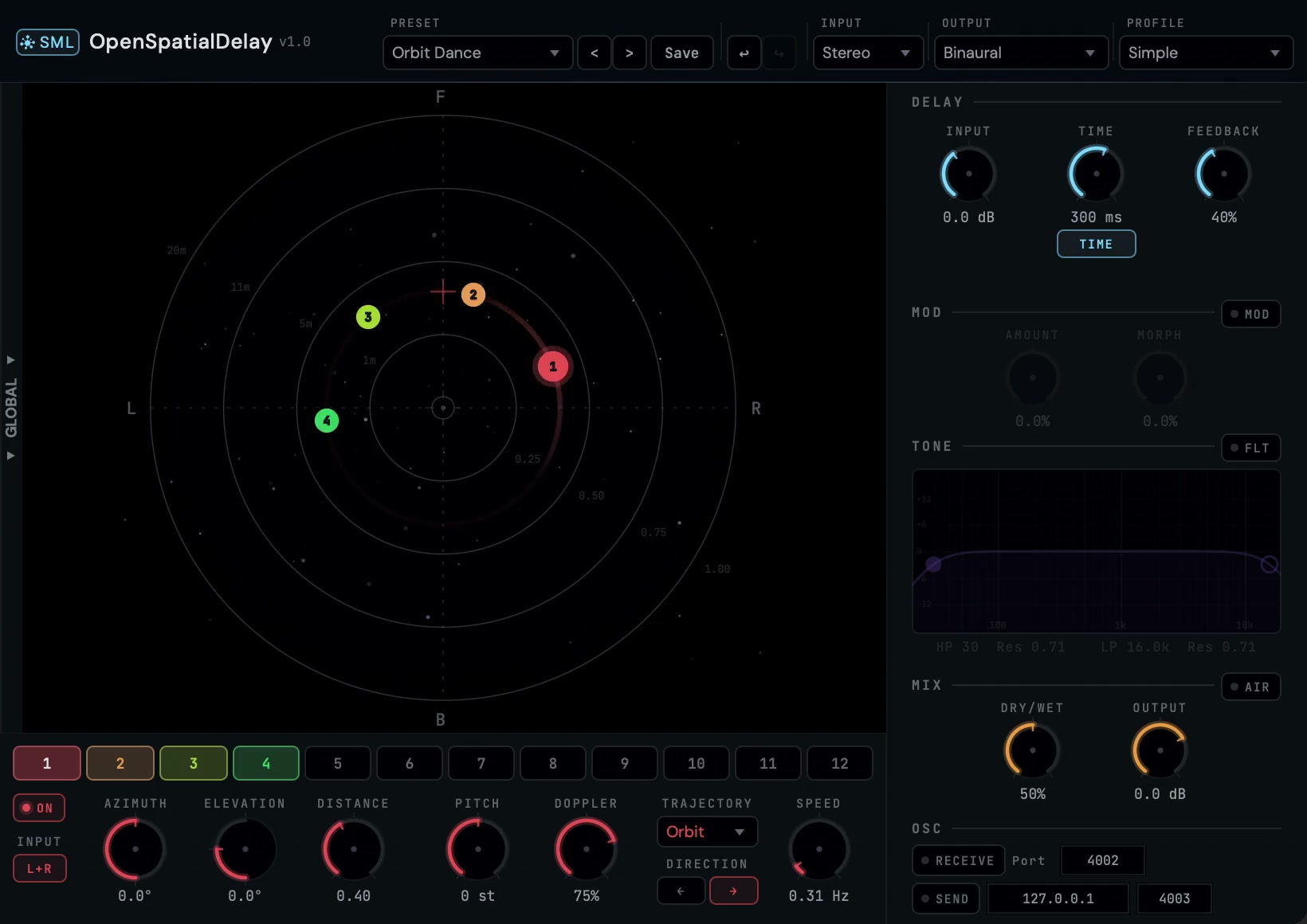Select voice tab 6

point(410,763)
